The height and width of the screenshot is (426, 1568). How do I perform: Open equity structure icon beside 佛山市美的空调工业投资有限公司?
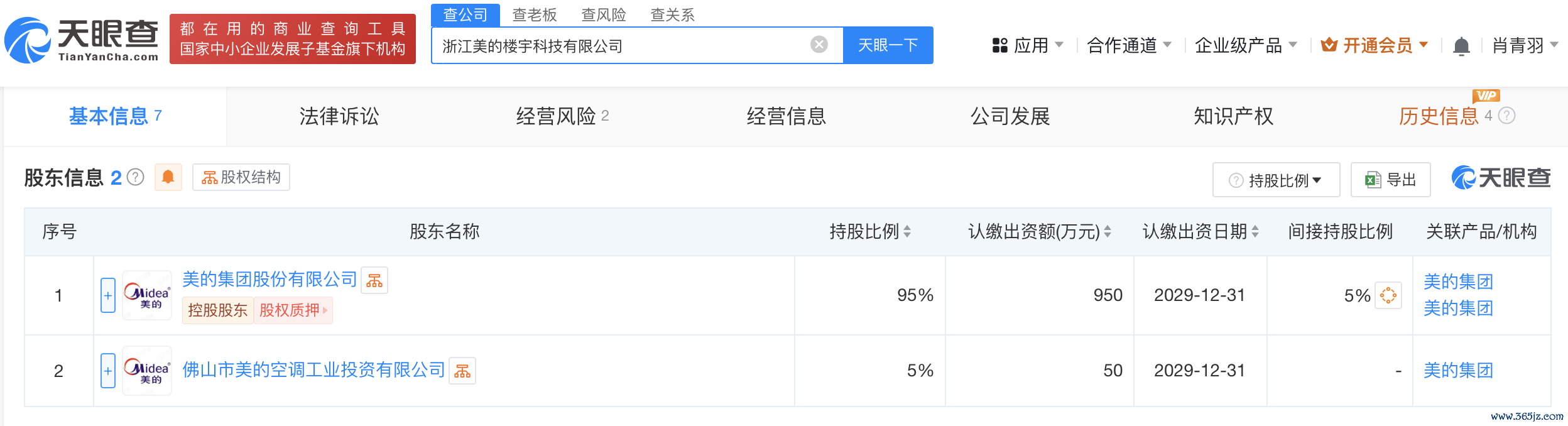[x=462, y=371]
